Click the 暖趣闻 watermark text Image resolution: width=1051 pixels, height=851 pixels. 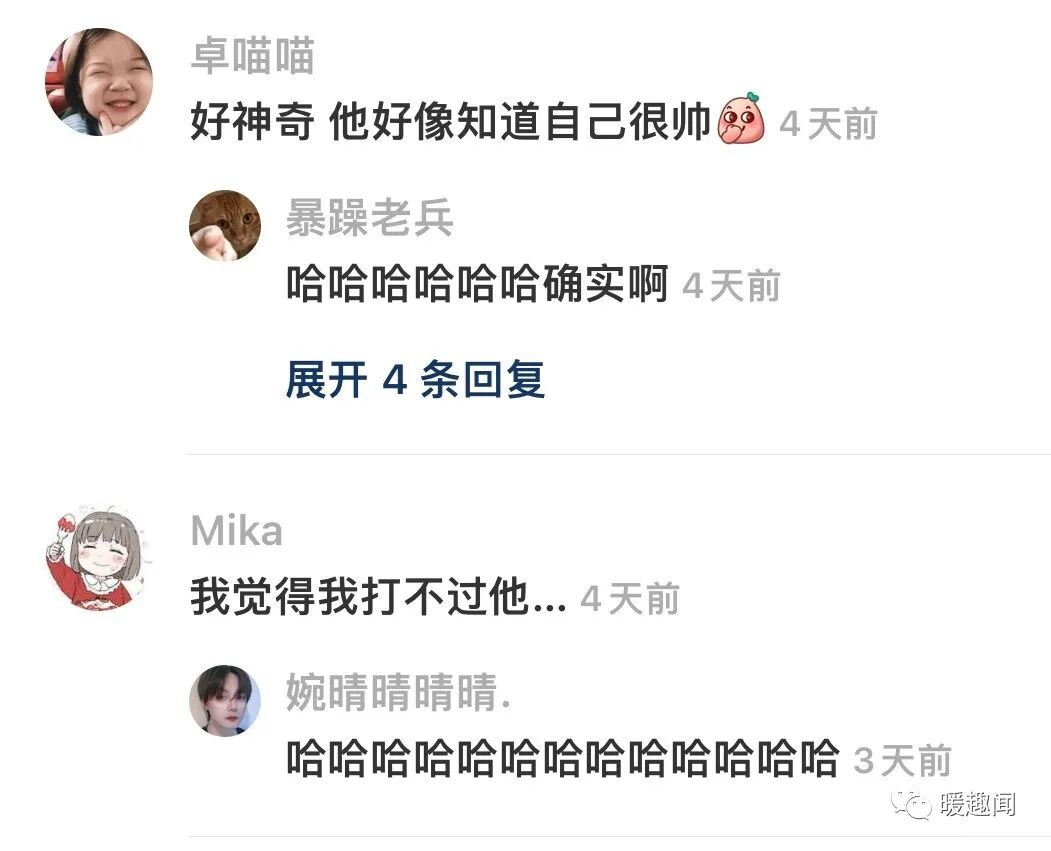pos(977,803)
